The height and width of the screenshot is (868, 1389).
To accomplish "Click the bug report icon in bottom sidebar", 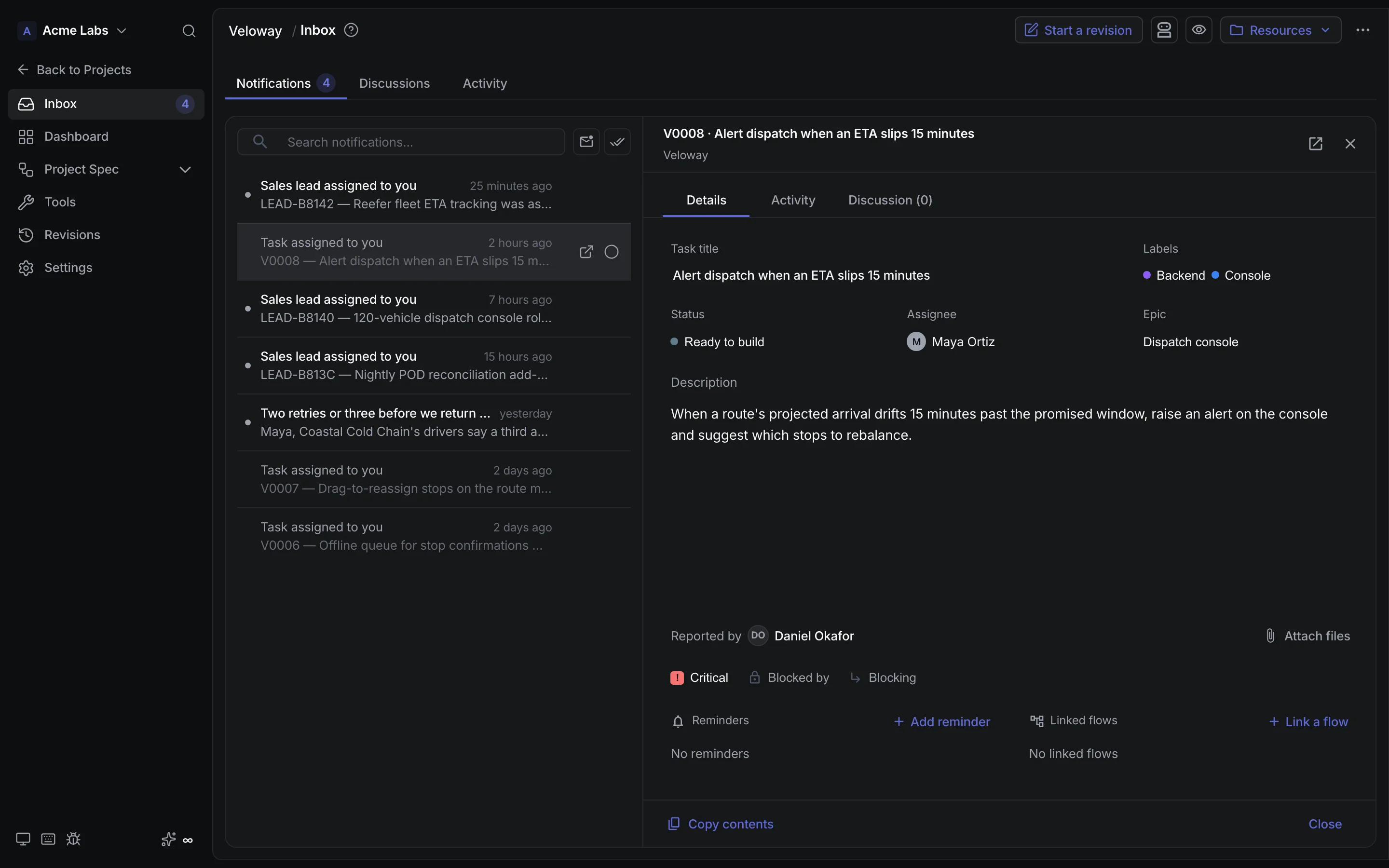I will click(x=73, y=839).
